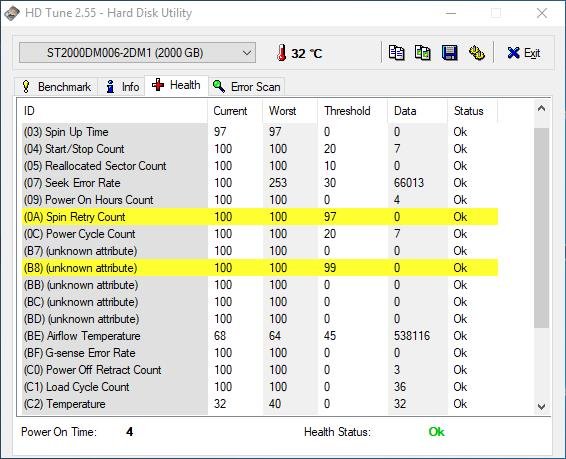Screen dimensions: 566x459
Task: Click the Data column header
Action: point(418,111)
